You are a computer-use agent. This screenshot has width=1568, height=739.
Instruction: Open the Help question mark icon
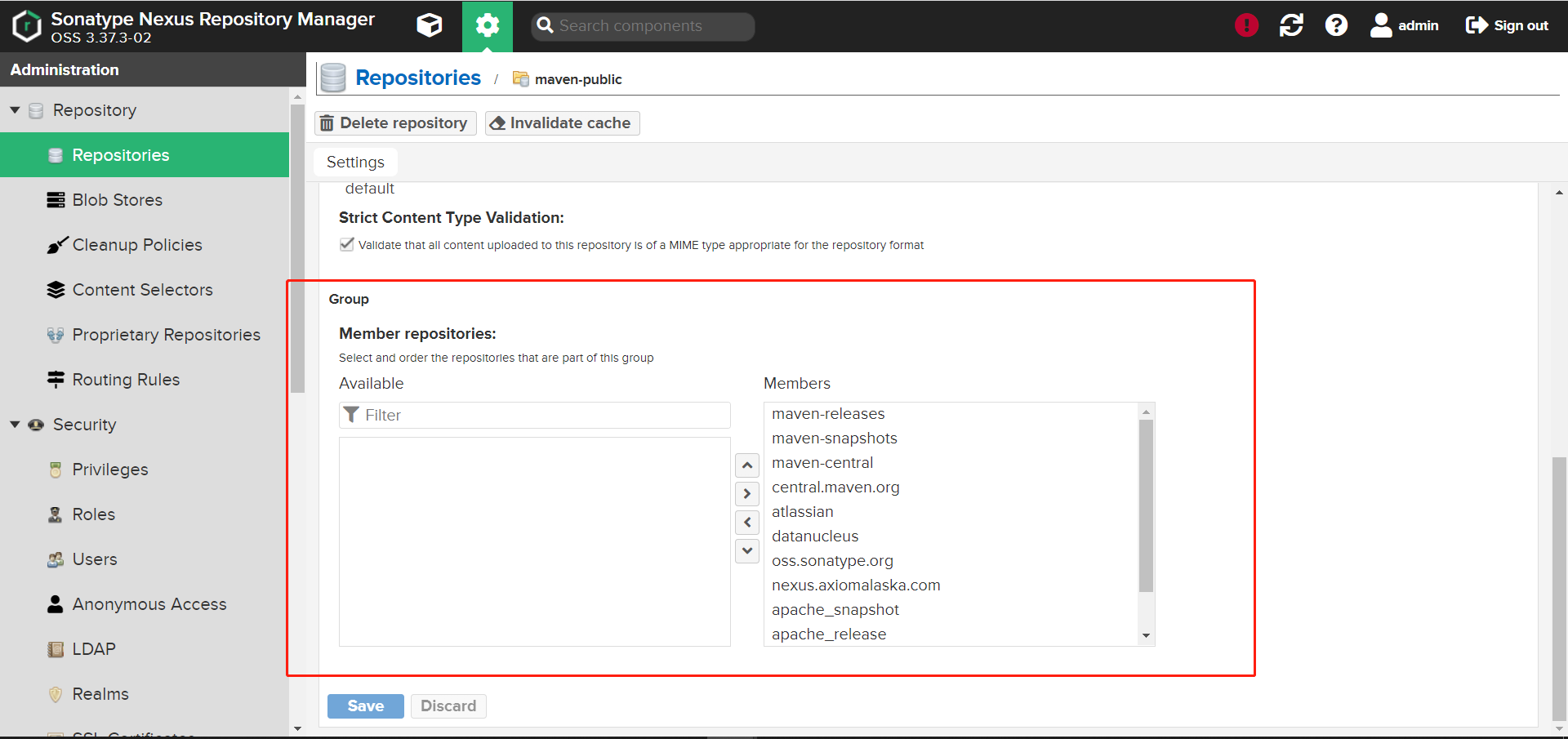(1336, 25)
